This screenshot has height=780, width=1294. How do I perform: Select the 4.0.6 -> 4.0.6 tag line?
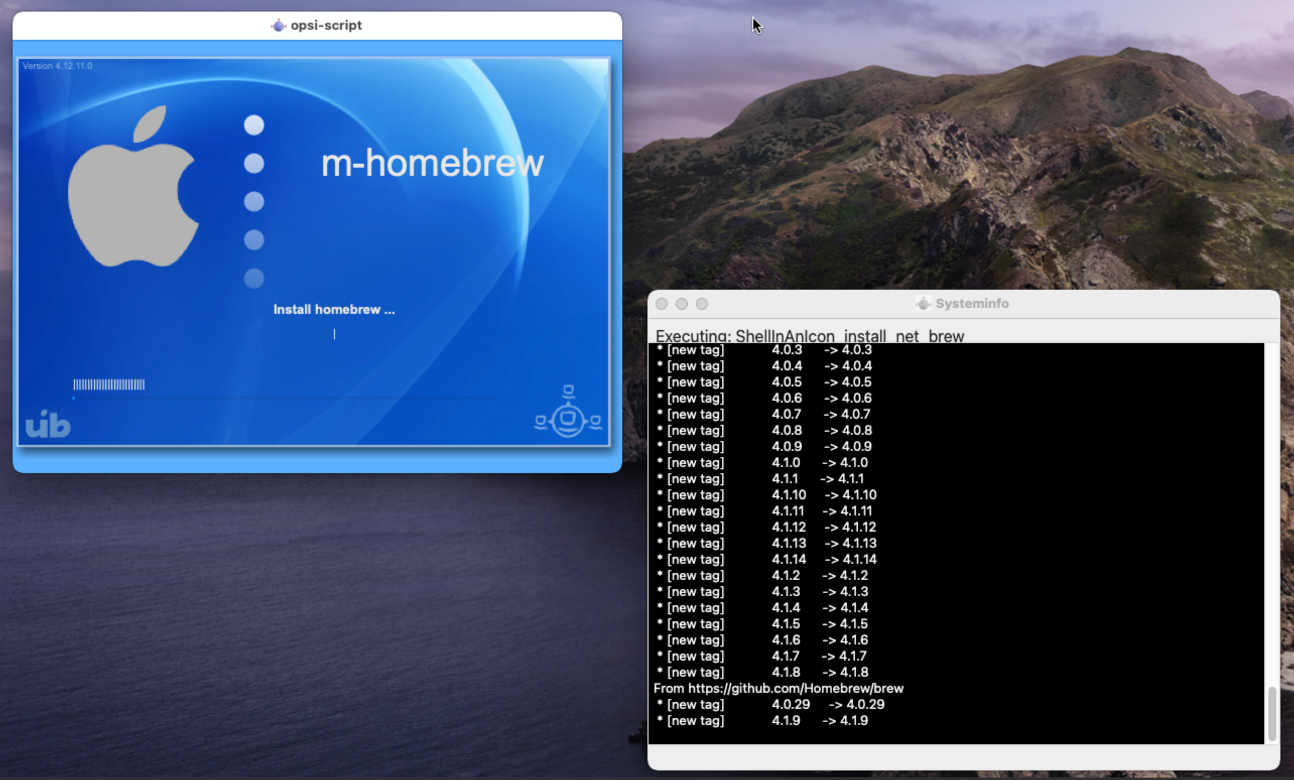pos(765,398)
